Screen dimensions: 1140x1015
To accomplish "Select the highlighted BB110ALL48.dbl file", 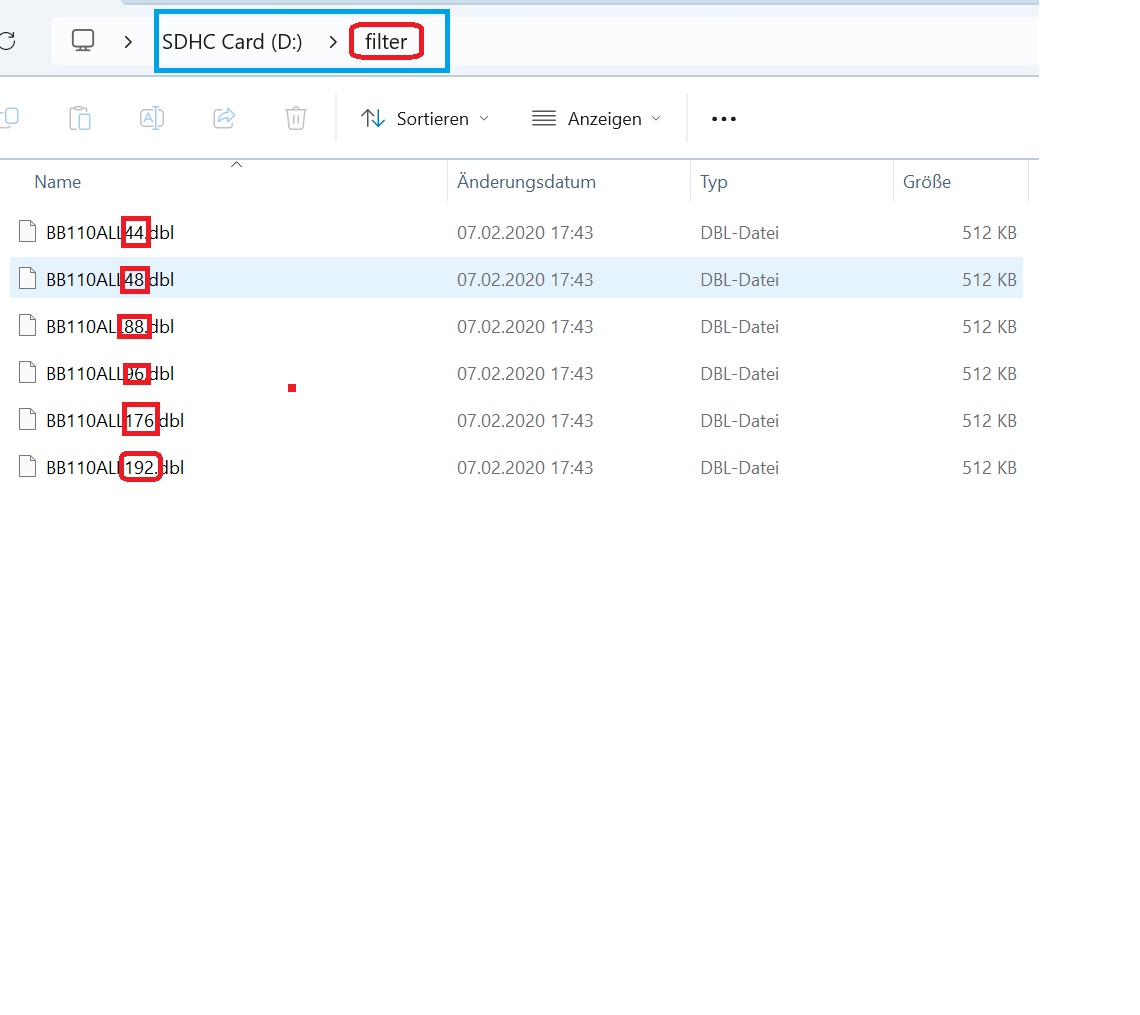I will tap(110, 279).
